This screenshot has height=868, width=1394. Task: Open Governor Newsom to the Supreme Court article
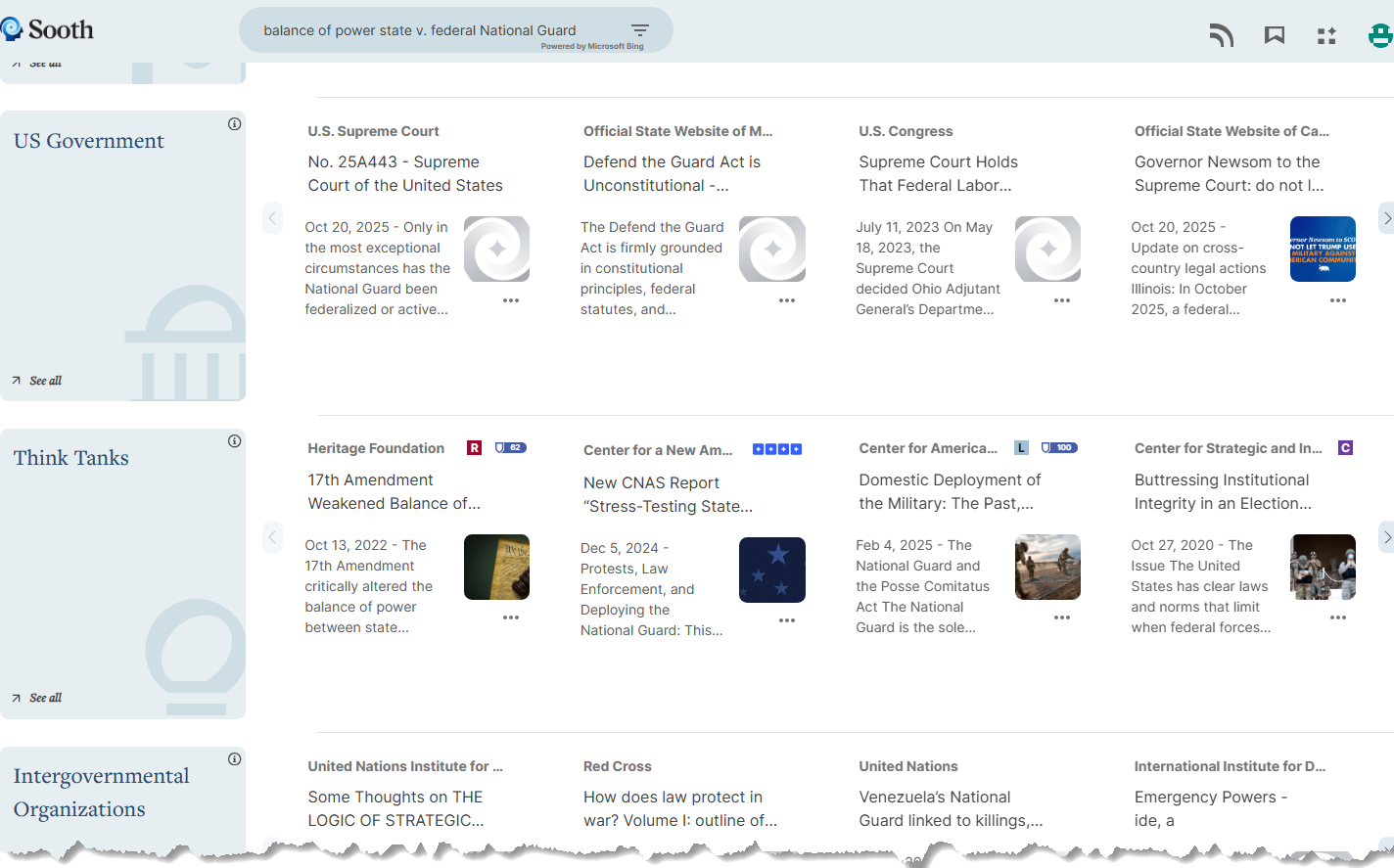[1229, 173]
